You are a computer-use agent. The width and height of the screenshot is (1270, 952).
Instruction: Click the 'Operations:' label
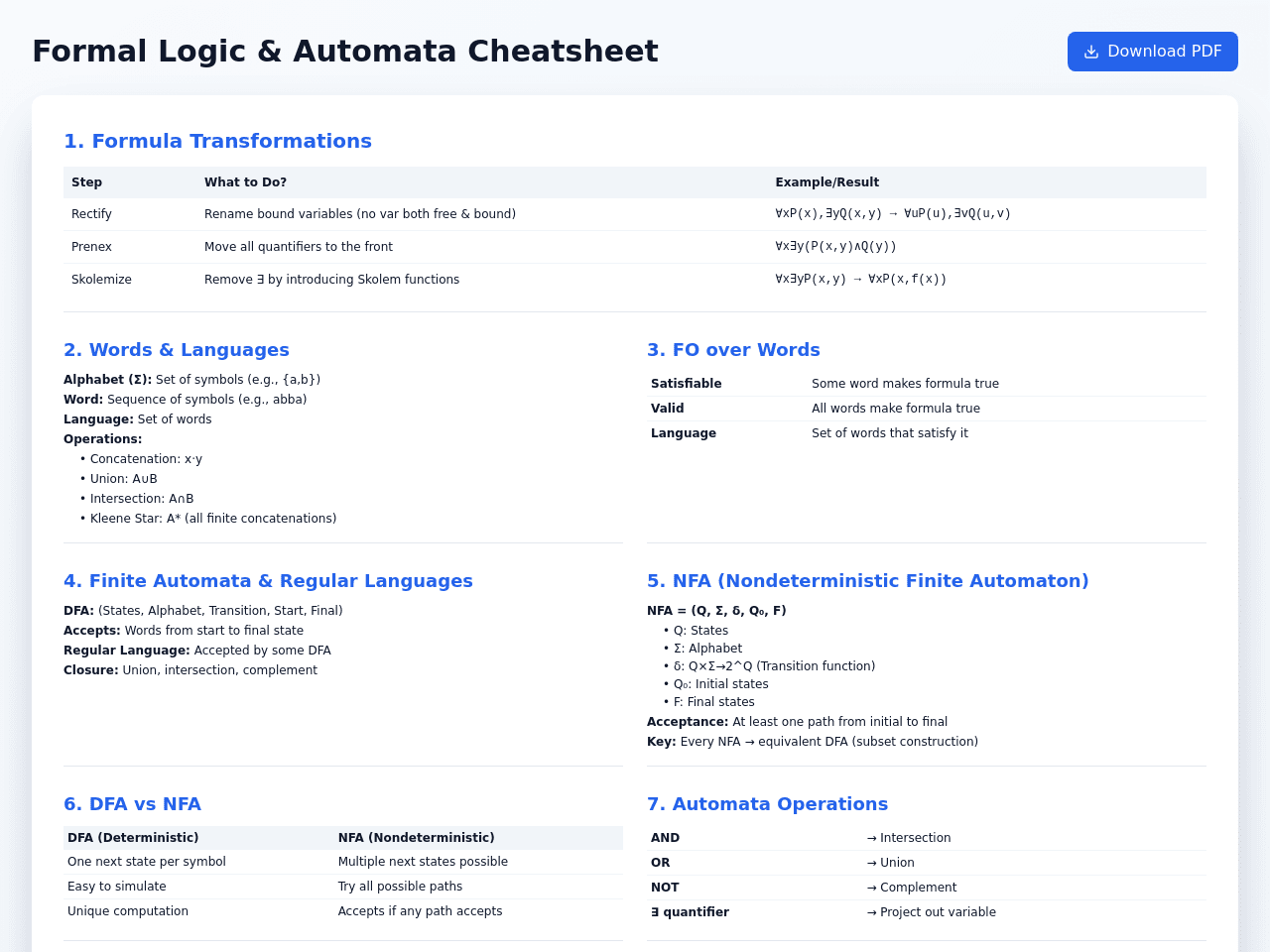(x=102, y=439)
